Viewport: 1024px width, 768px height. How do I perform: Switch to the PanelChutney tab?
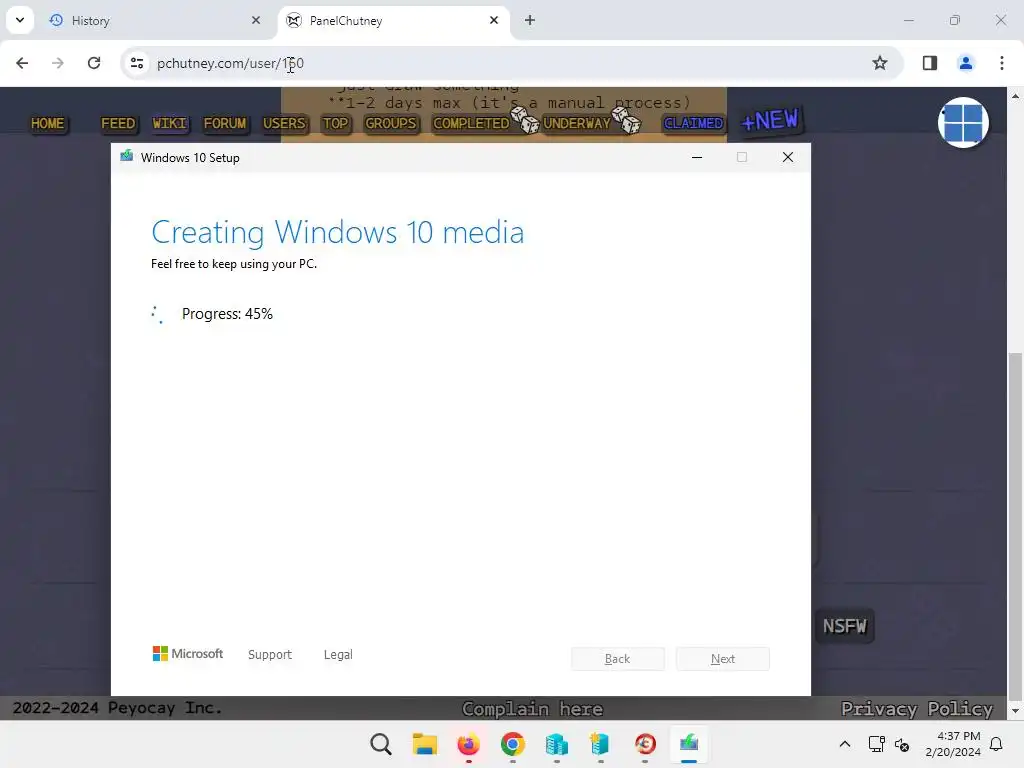tap(394, 20)
